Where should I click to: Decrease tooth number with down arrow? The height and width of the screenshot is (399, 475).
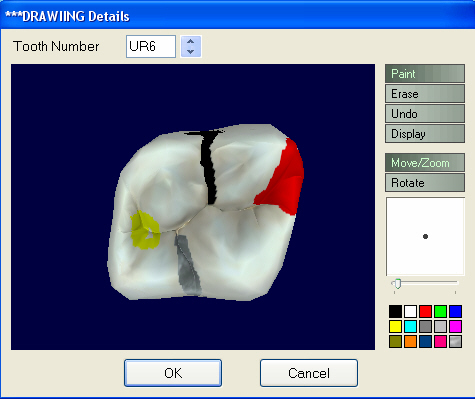coord(191,51)
